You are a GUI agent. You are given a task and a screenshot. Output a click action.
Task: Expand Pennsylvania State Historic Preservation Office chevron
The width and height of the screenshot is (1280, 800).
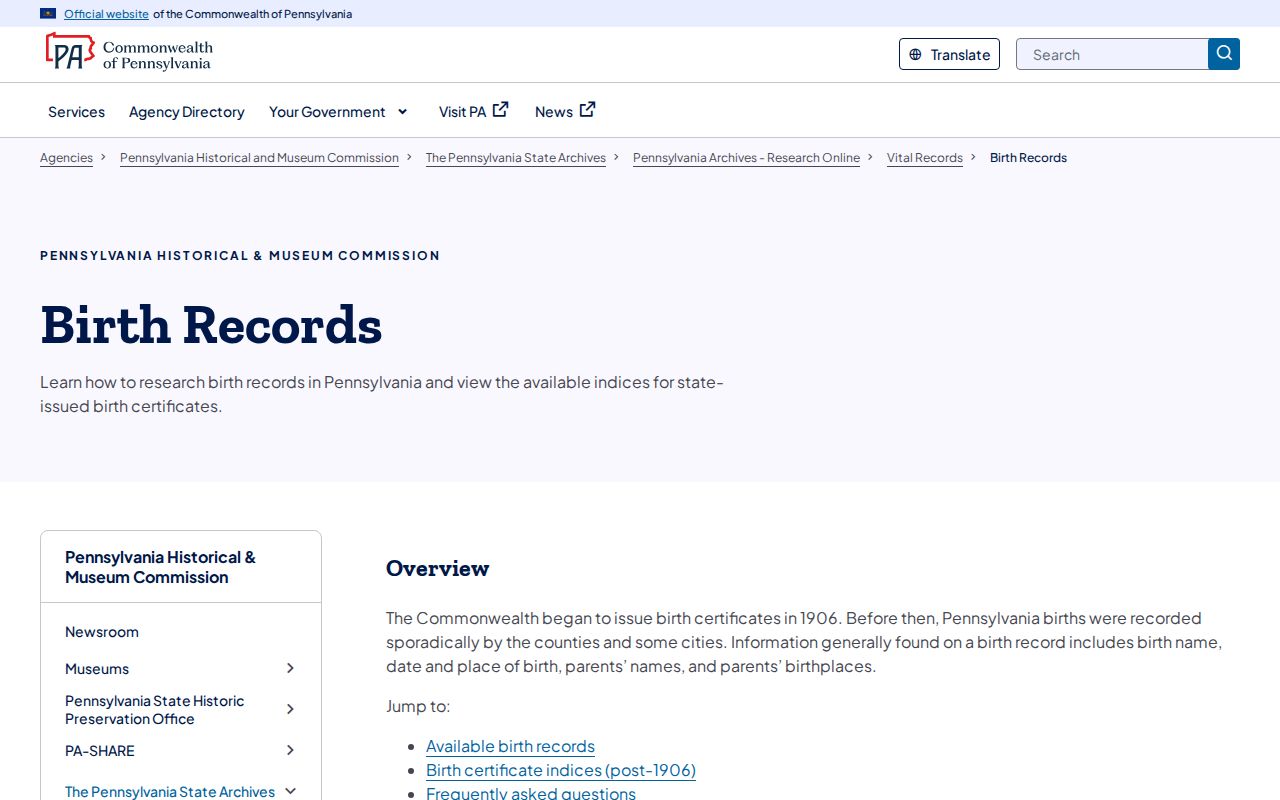(290, 709)
